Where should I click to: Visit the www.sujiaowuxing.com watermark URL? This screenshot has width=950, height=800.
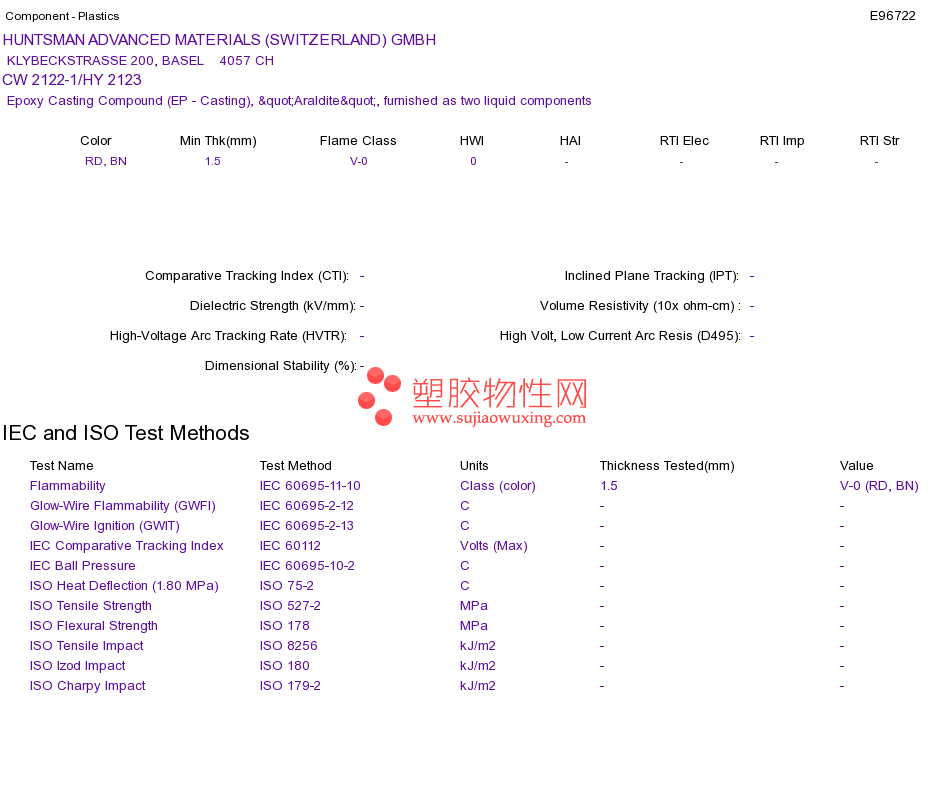(x=499, y=418)
